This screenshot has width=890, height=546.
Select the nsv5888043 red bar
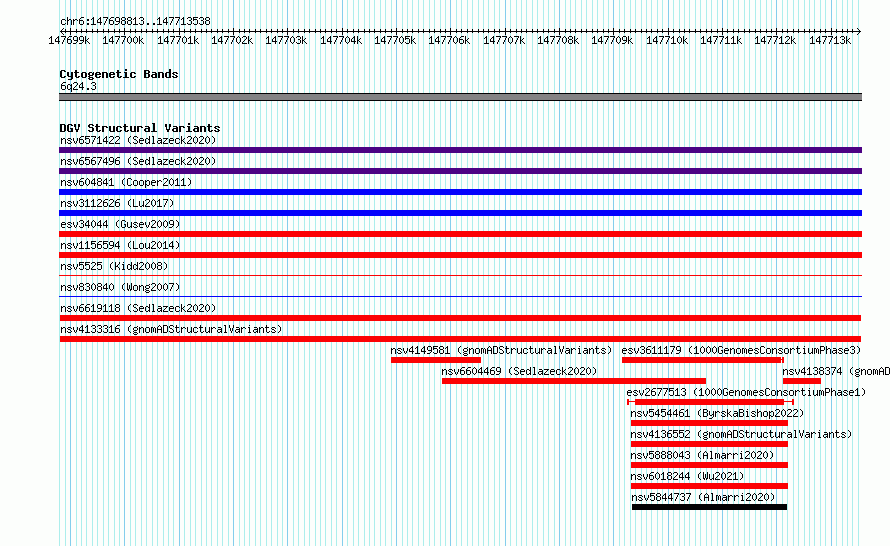[x=709, y=465]
